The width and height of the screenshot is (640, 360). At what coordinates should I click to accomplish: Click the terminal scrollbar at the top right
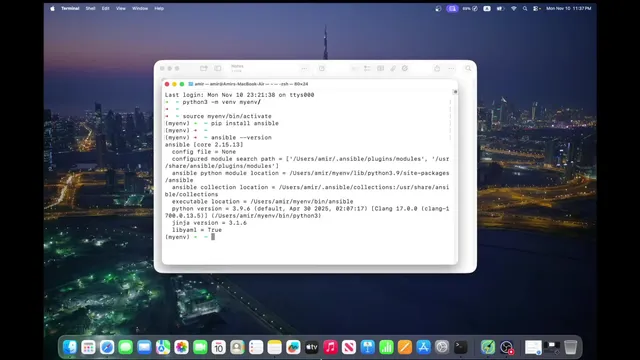(455, 92)
